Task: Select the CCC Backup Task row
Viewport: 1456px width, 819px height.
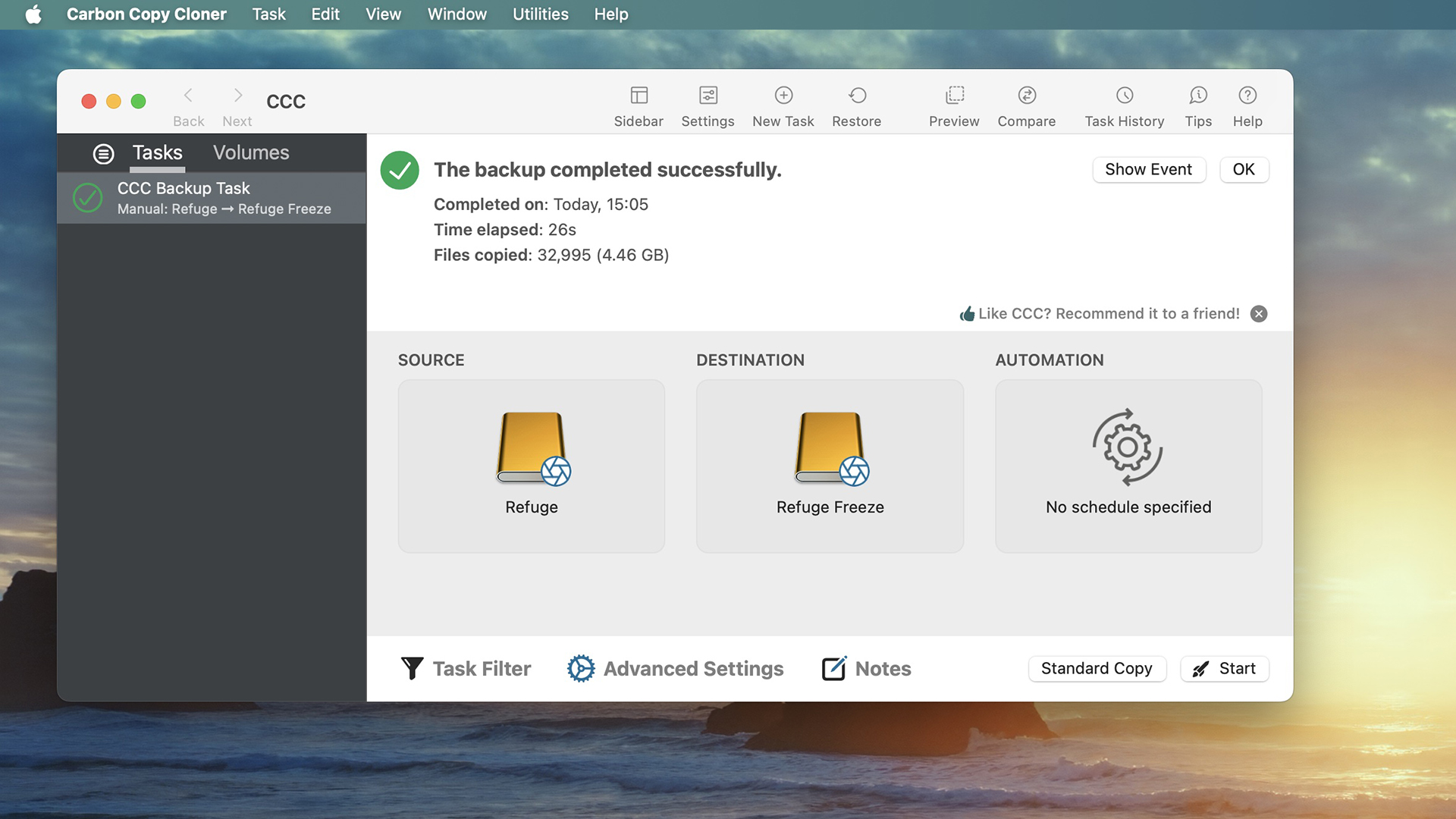Action: (x=212, y=198)
